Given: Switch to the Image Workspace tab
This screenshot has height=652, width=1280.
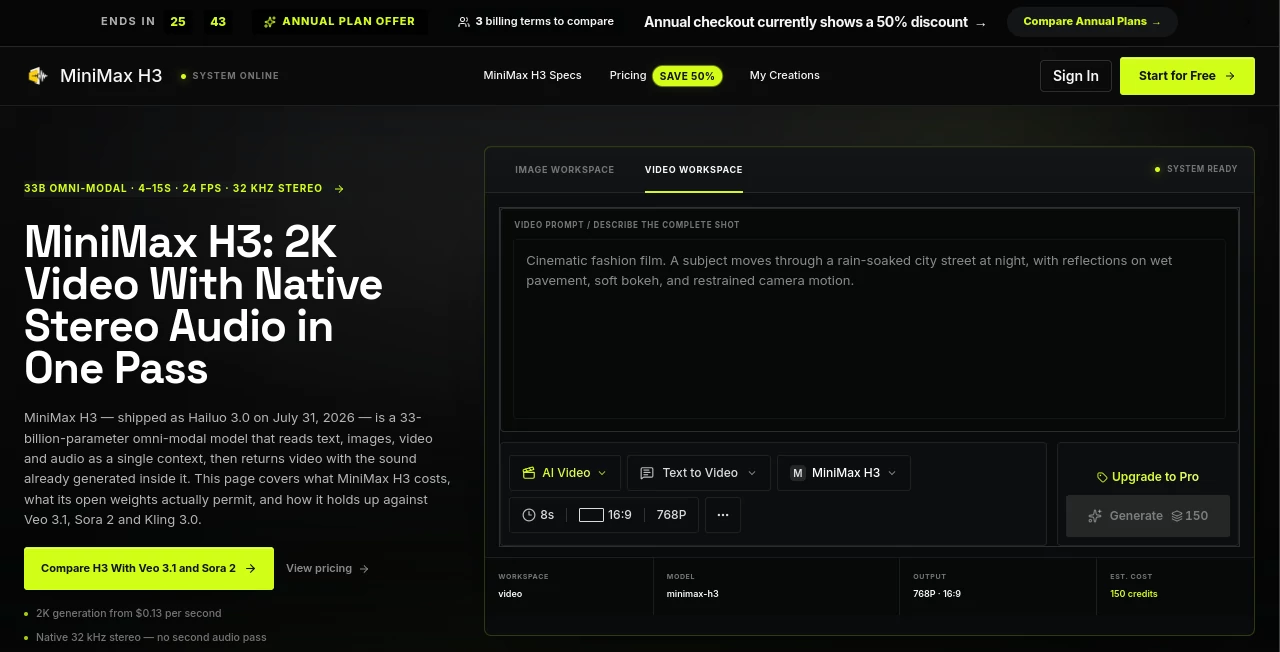Looking at the screenshot, I should point(565,170).
